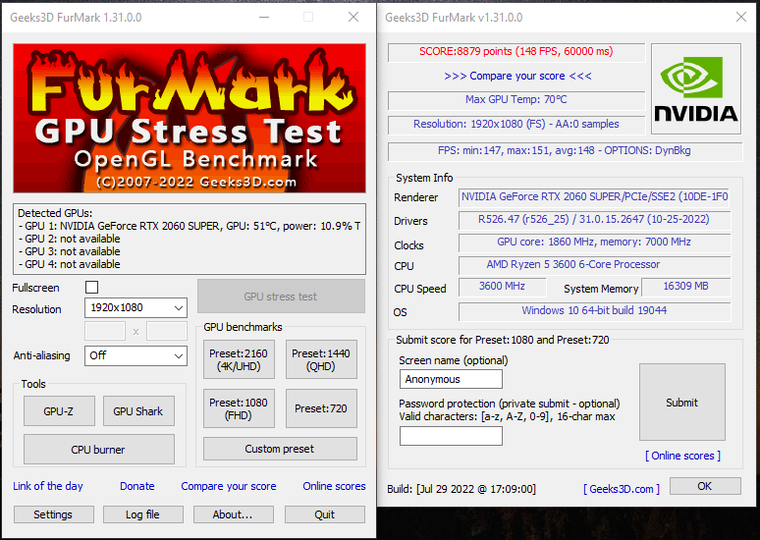Click System Memory value '16309 MB'

point(686,286)
